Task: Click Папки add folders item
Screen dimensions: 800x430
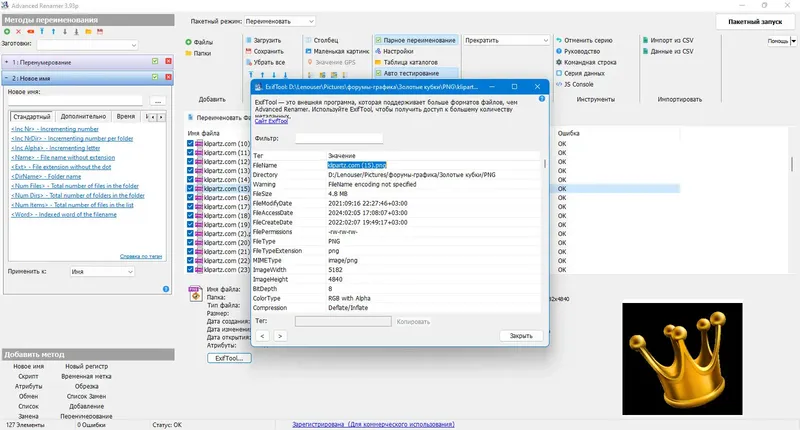Action: (198, 53)
